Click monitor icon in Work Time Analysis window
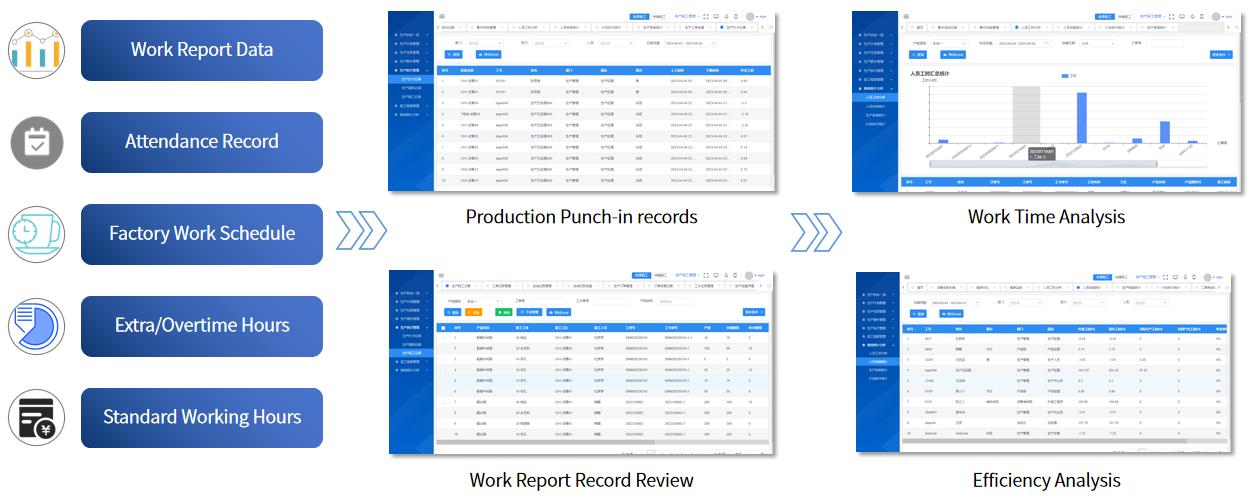 point(1182,16)
